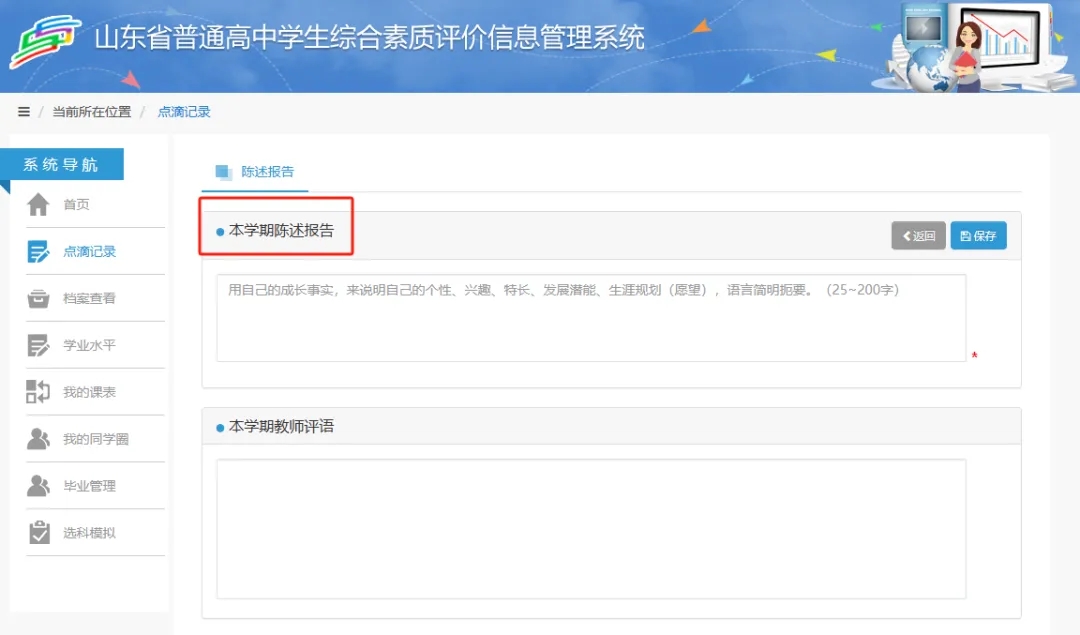Open 首页 from the navigation menu

pyautogui.click(x=77, y=205)
